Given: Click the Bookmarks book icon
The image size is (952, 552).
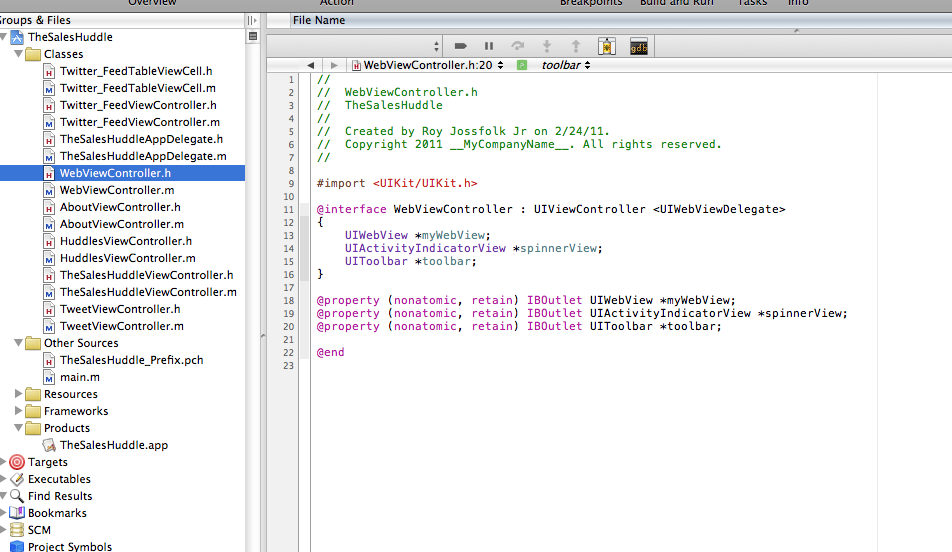Looking at the screenshot, I should (17, 513).
